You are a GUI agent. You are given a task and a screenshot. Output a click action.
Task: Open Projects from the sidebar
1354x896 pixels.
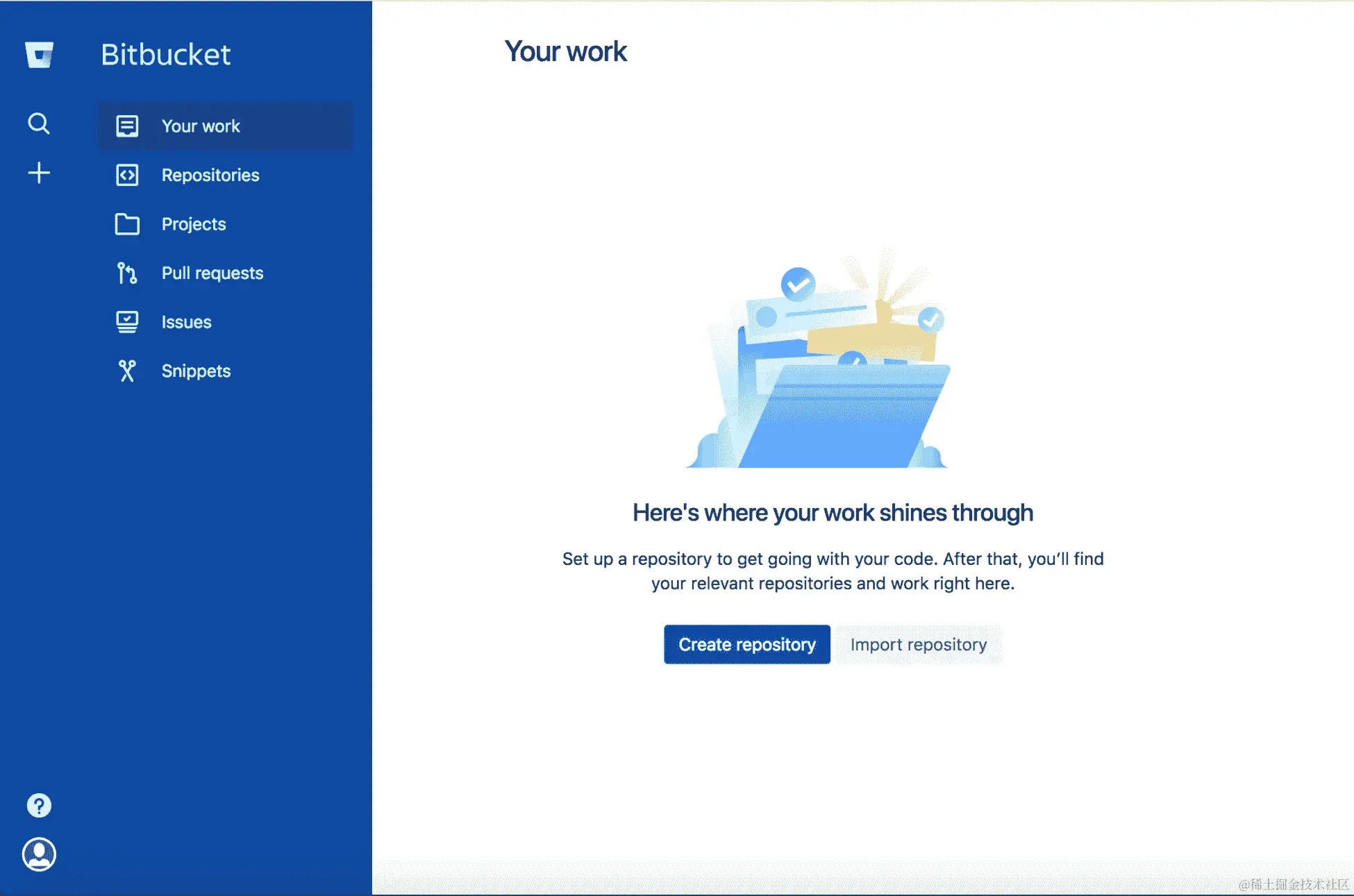pos(194,224)
